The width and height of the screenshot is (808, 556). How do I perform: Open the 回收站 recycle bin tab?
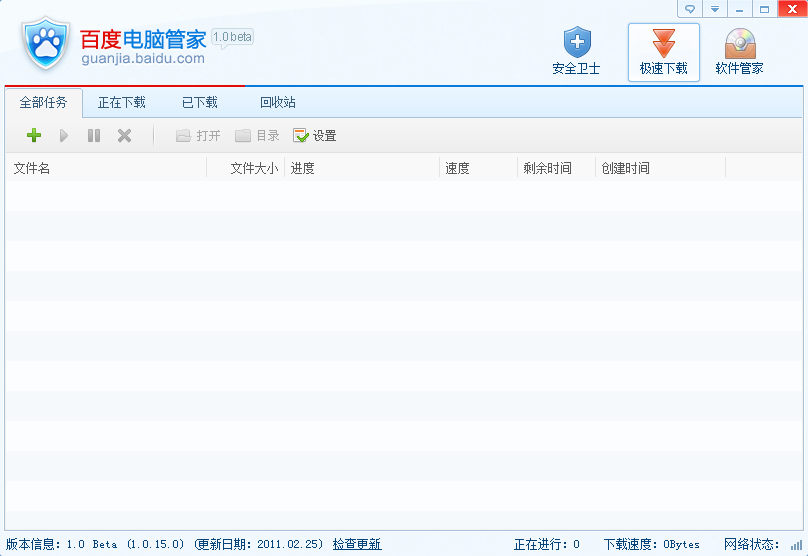point(277,102)
